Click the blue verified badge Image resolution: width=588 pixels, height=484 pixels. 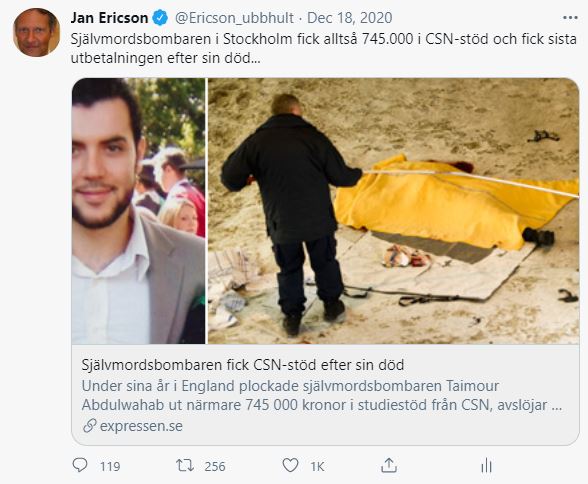(161, 18)
